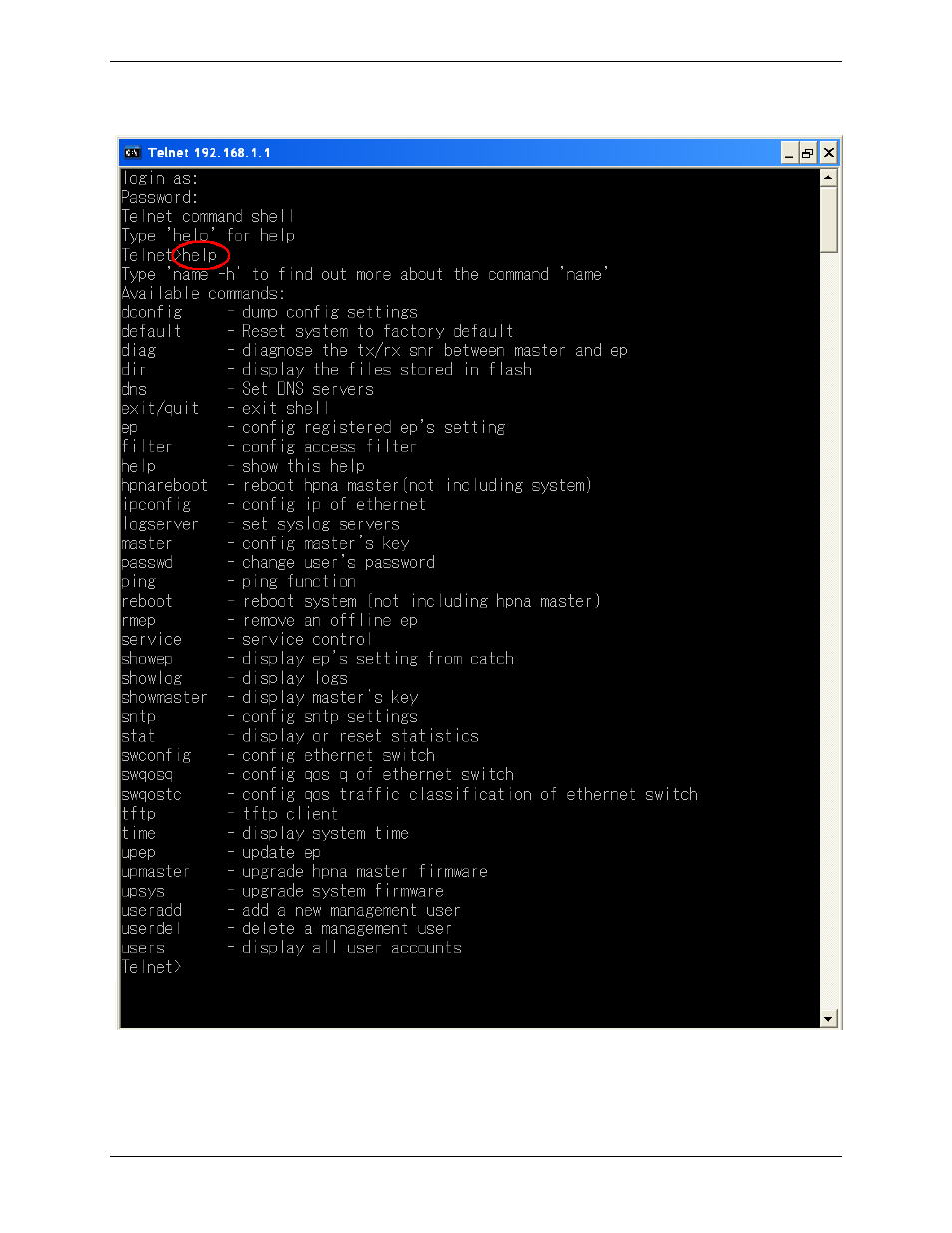Click the 'hpnareboot' command name
The image size is (952, 1233).
click(x=165, y=486)
